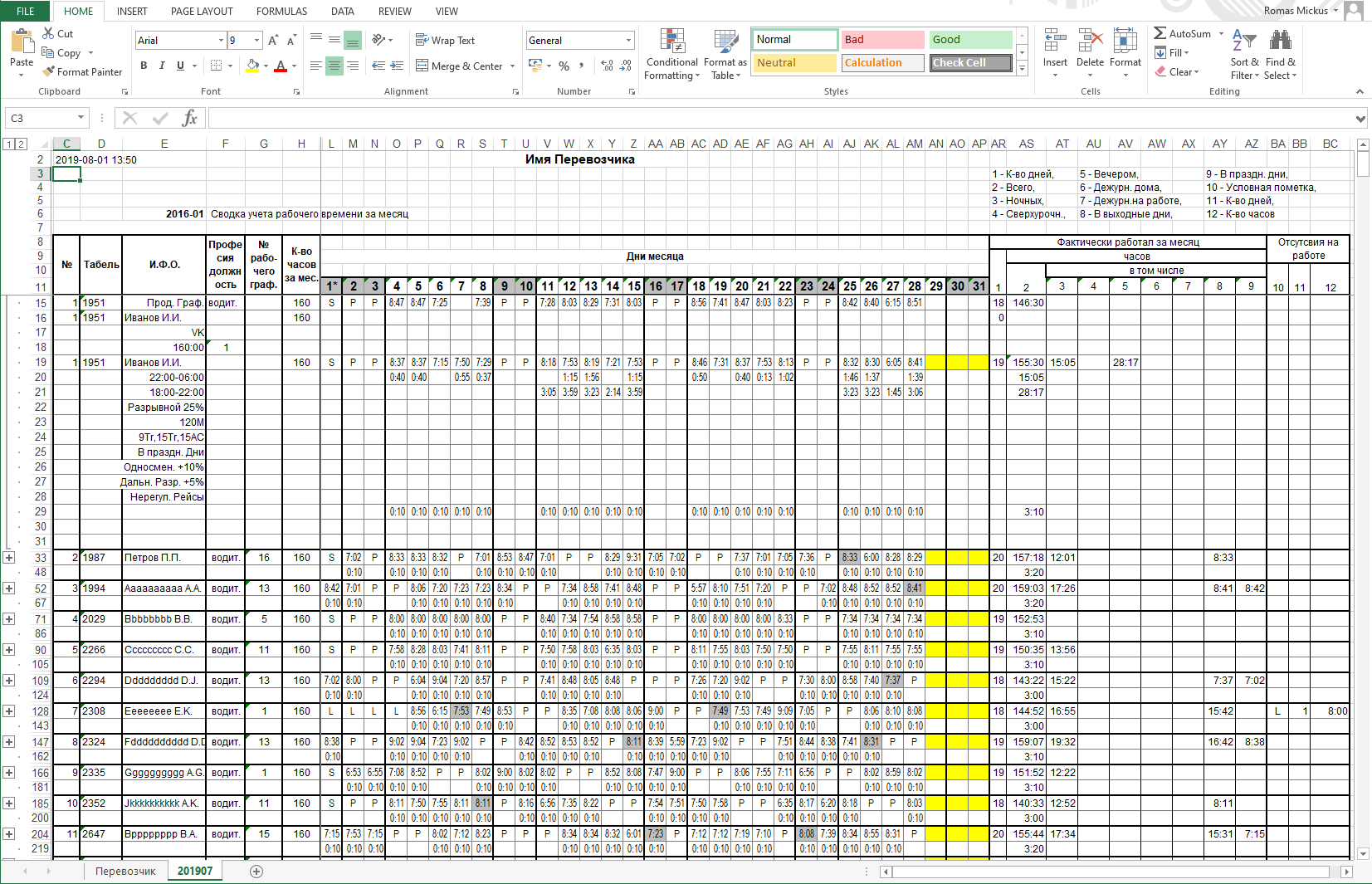Decrease font size icon
The width and height of the screenshot is (1372, 884).
[291, 40]
